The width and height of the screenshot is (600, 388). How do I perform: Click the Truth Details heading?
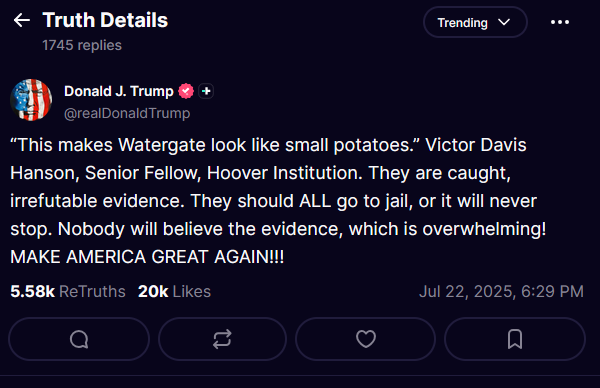click(x=105, y=20)
